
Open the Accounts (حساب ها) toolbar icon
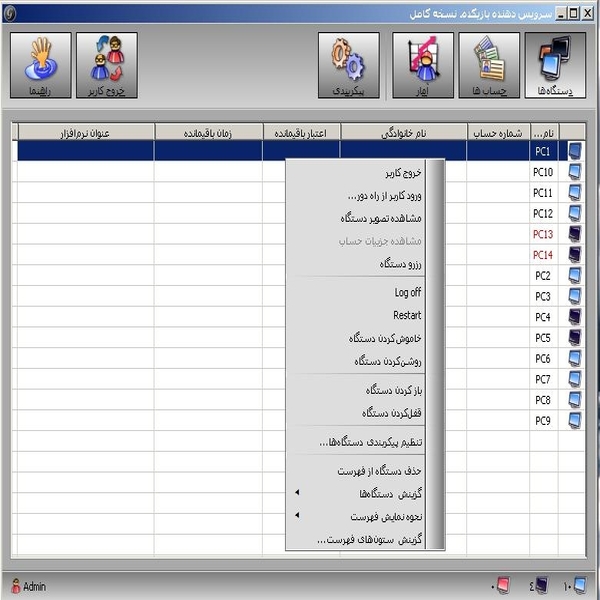489,65
